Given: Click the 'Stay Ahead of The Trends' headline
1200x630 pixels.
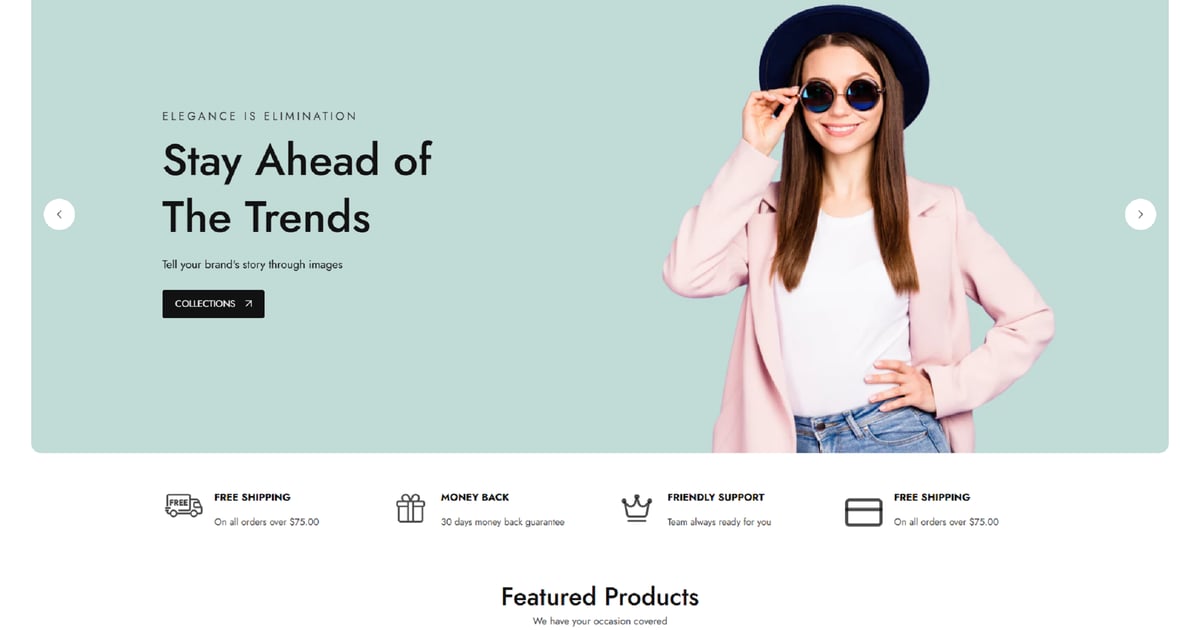Looking at the screenshot, I should (x=297, y=188).
